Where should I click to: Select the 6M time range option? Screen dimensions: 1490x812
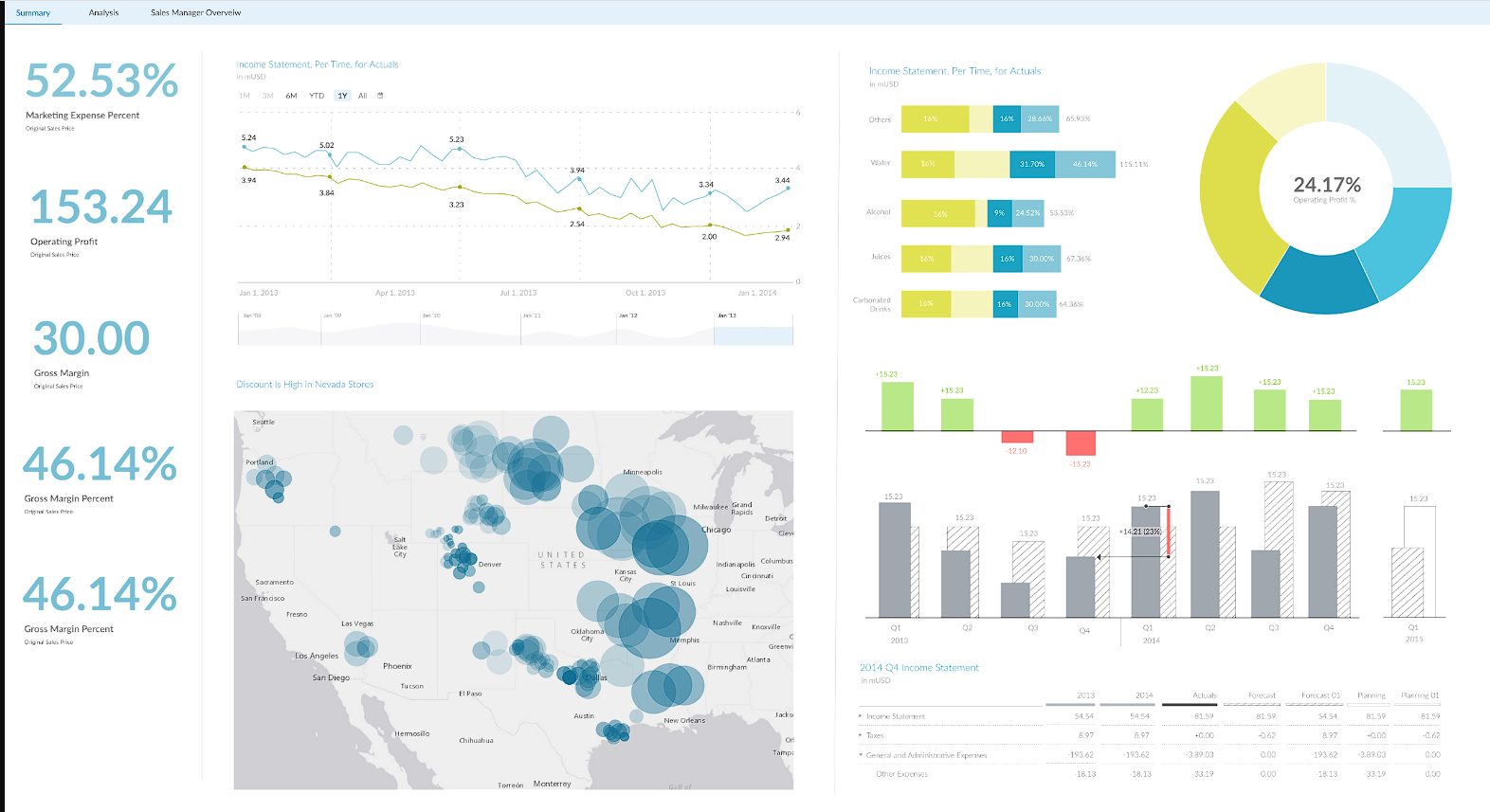click(x=291, y=96)
